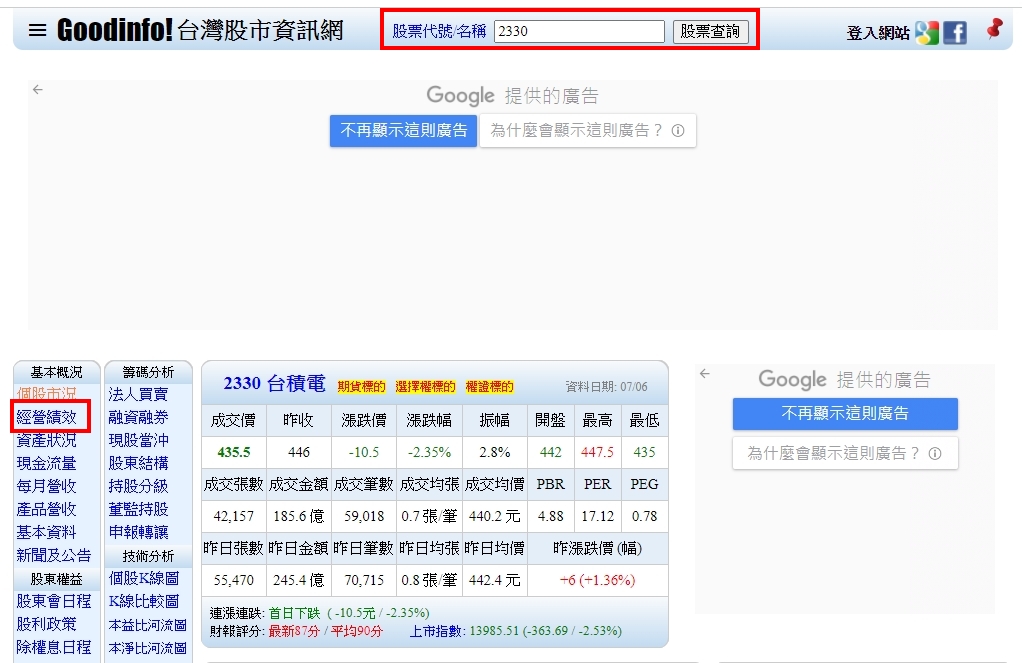The image size is (1022, 663).
Task: Click the 成交金額 value 185.6 億
Action: pos(299,516)
